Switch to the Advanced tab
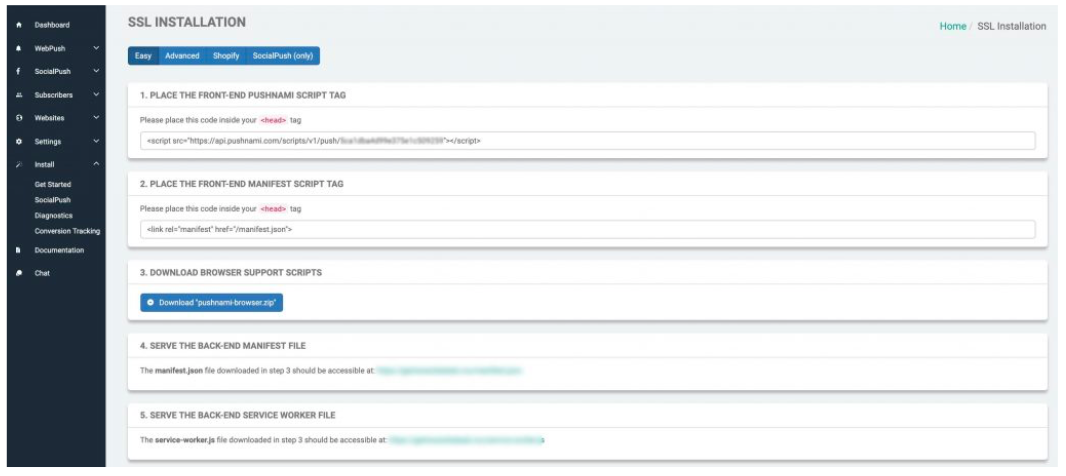 point(182,56)
